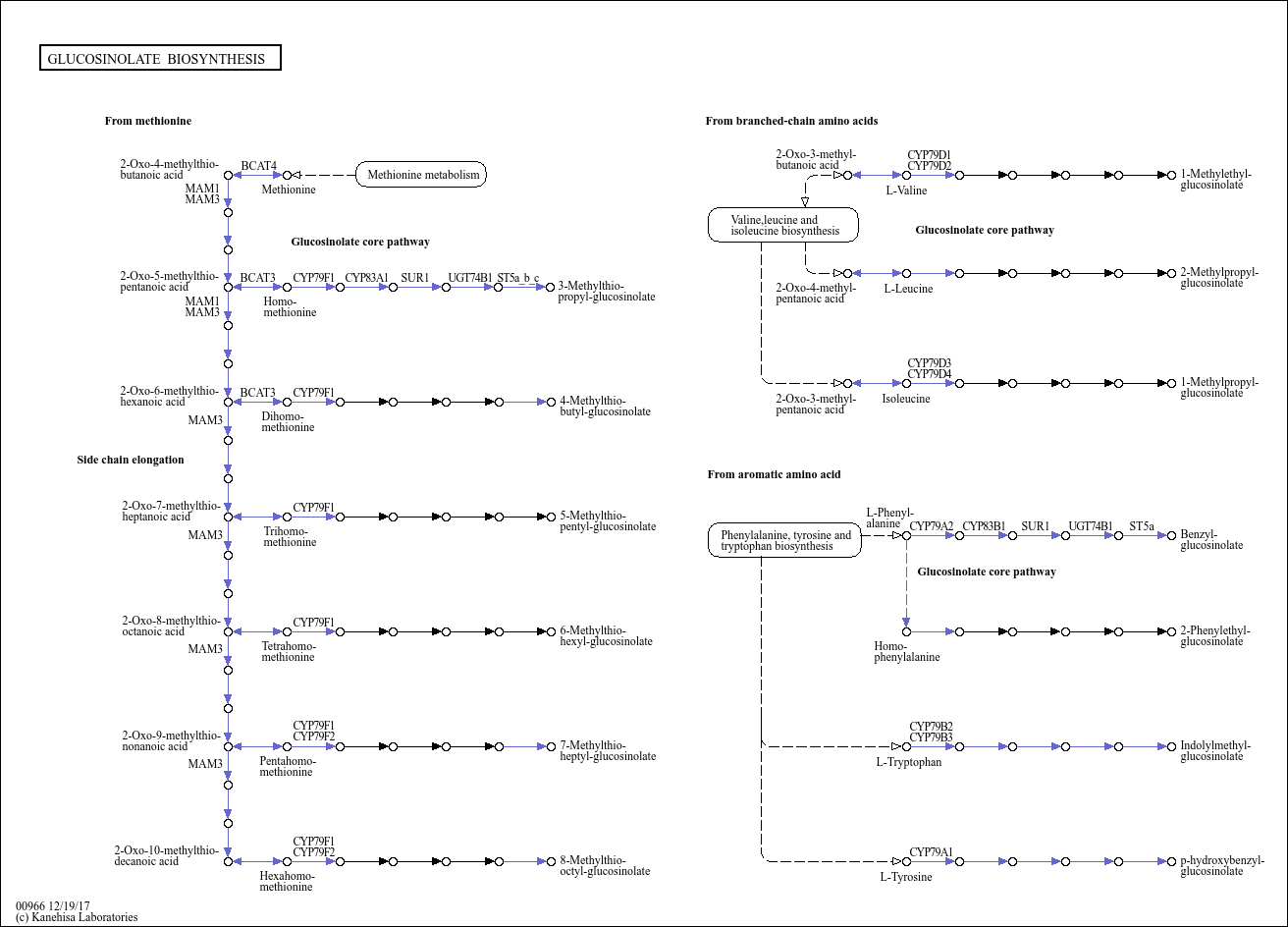Select the Homo-phenylalanine compound label
Viewport: 1288px width, 927px height.
pyautogui.click(x=907, y=651)
